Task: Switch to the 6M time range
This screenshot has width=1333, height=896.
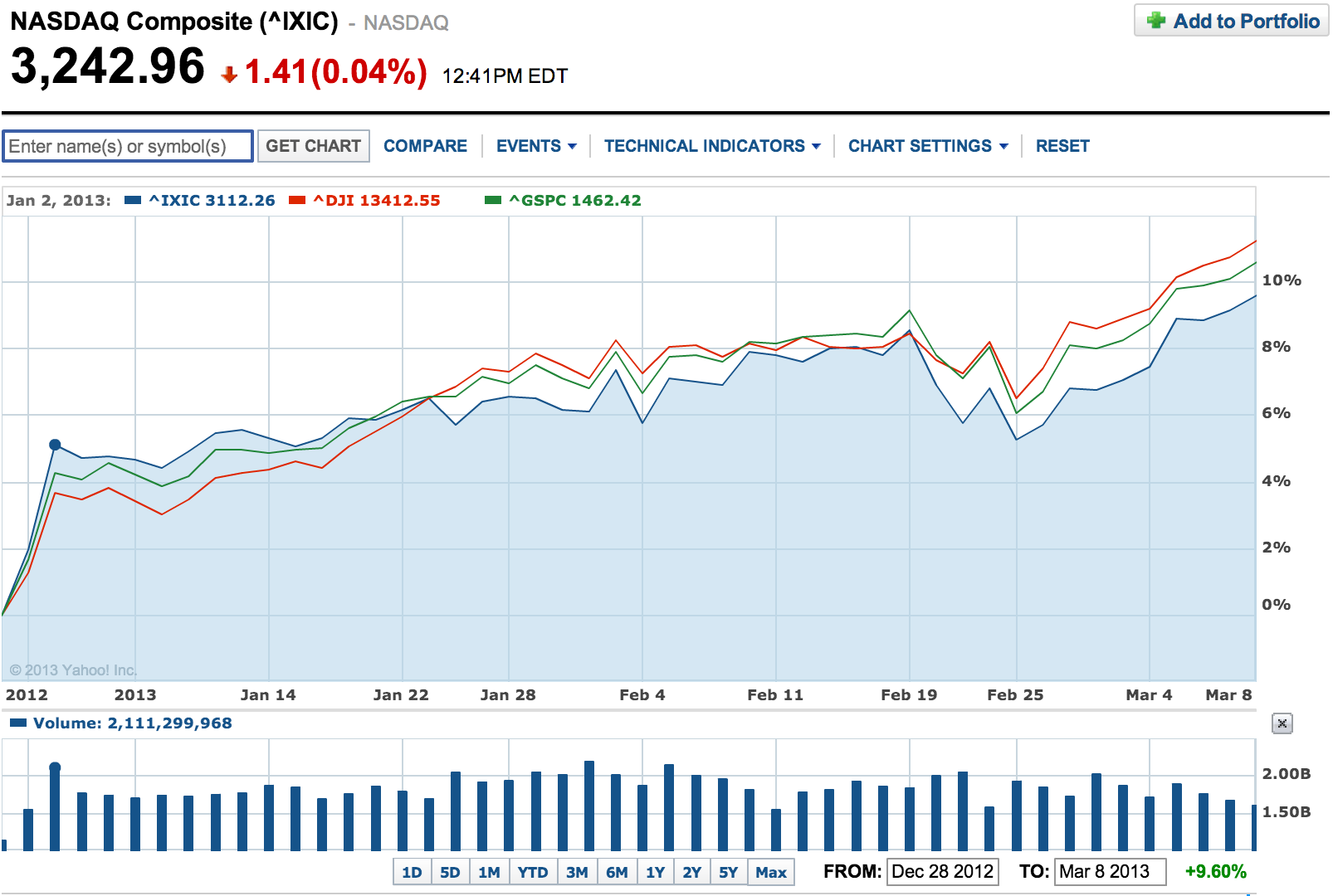Action: point(617,872)
